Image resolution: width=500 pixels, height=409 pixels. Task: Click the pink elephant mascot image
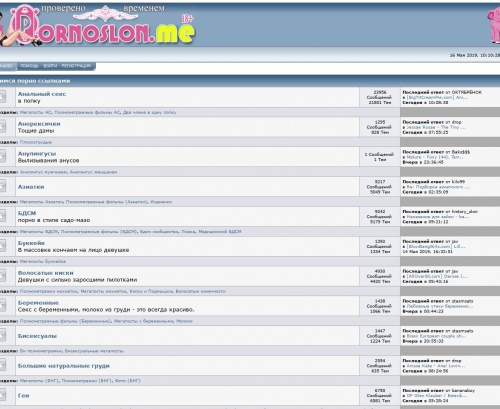coord(494,25)
